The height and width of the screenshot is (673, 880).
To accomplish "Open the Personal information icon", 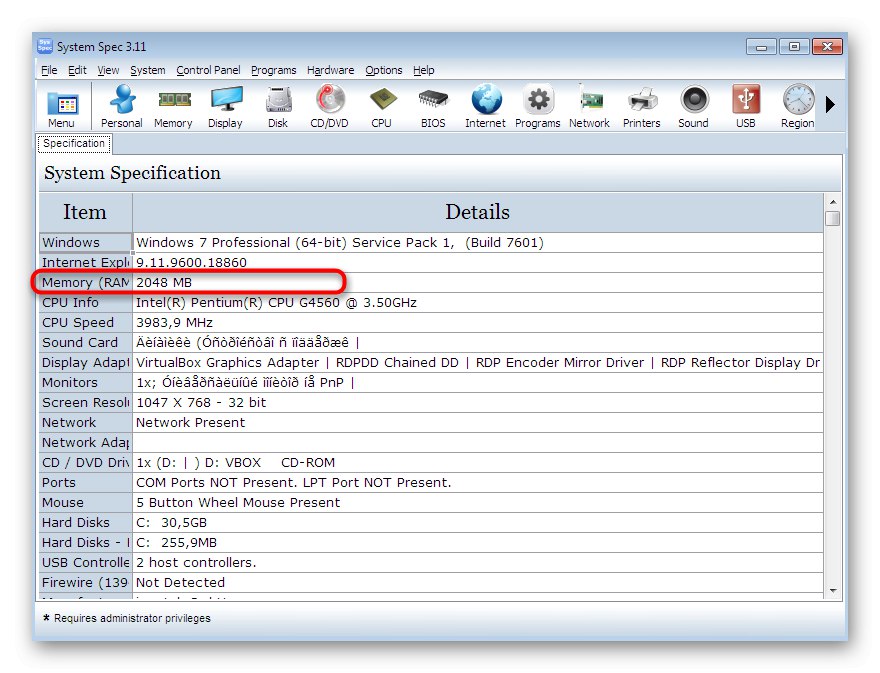I will 122,107.
